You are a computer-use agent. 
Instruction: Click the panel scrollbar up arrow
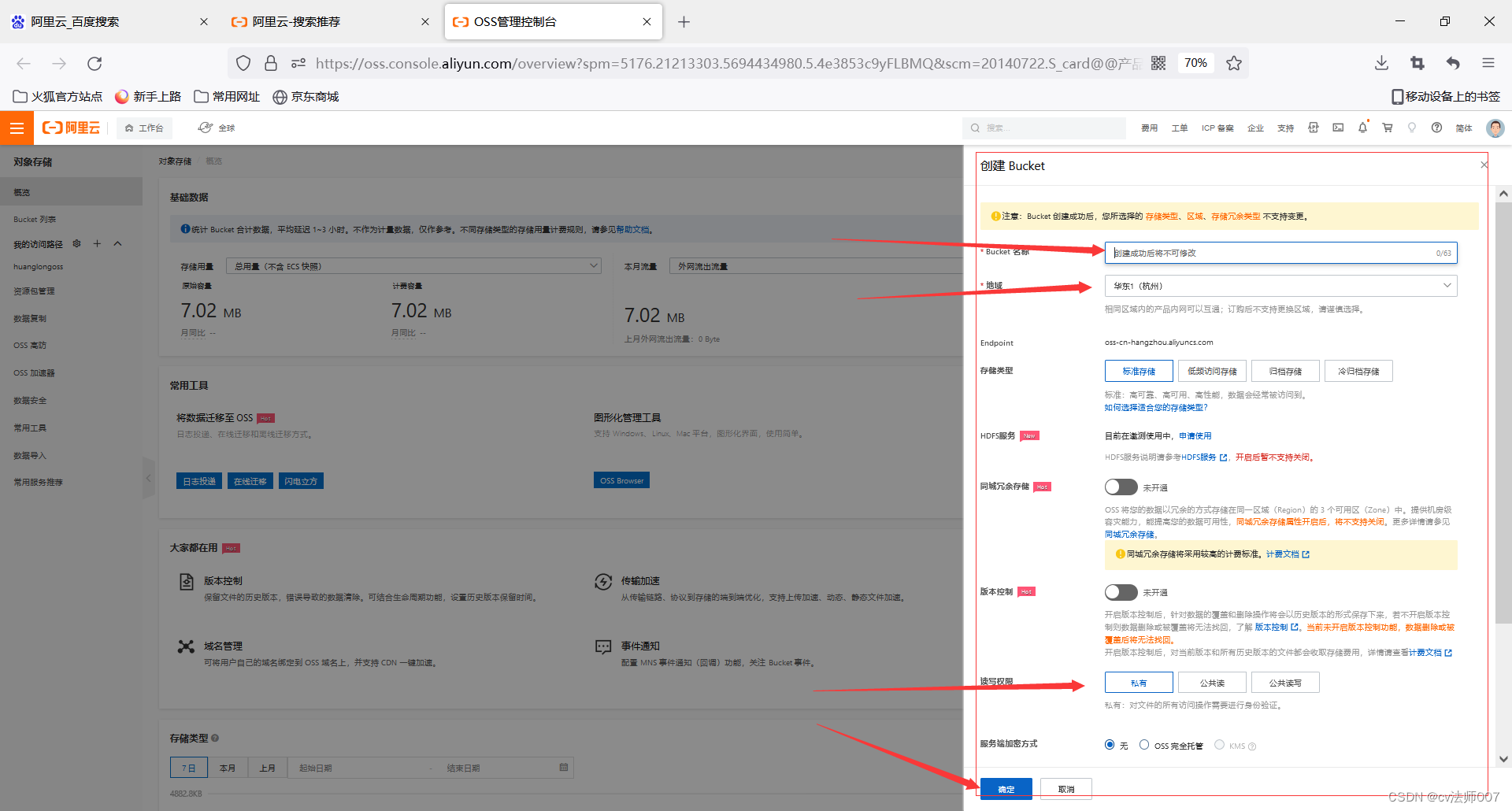[1503, 194]
